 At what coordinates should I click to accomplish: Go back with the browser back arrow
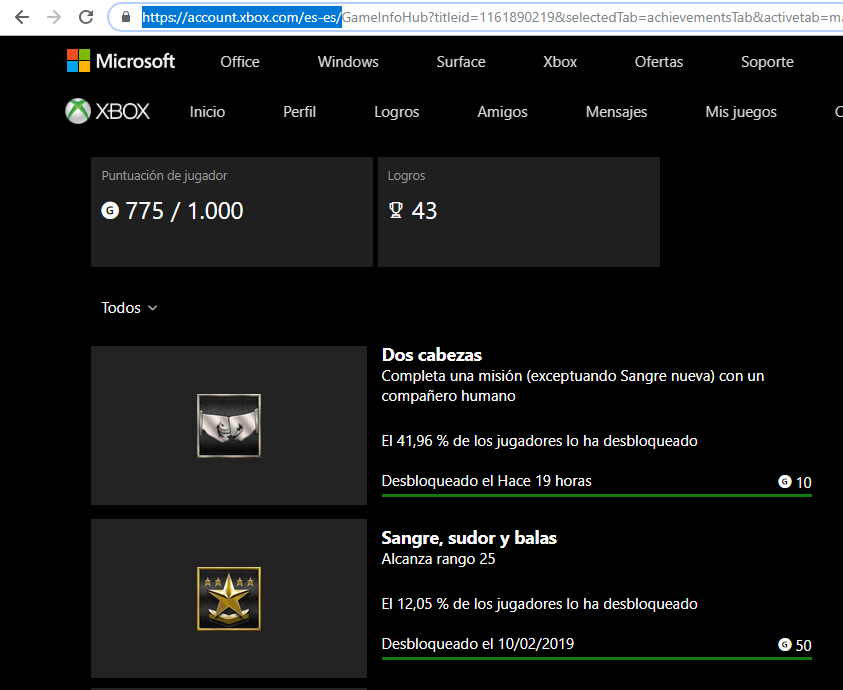22,17
